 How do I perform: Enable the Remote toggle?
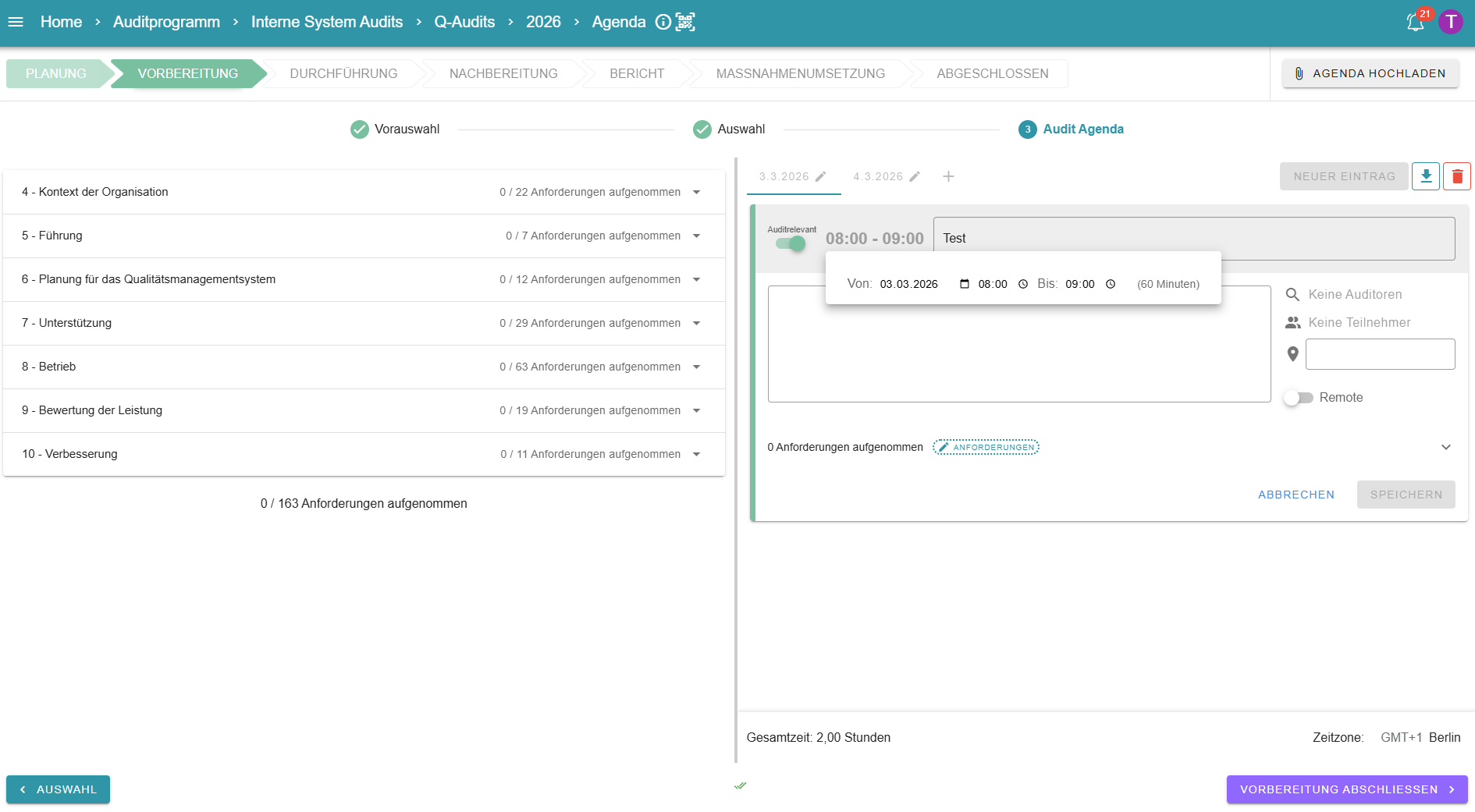(x=1299, y=398)
